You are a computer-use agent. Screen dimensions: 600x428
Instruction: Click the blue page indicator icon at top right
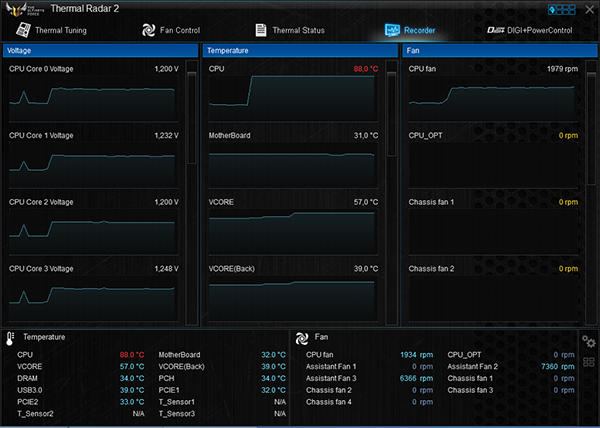562,10
